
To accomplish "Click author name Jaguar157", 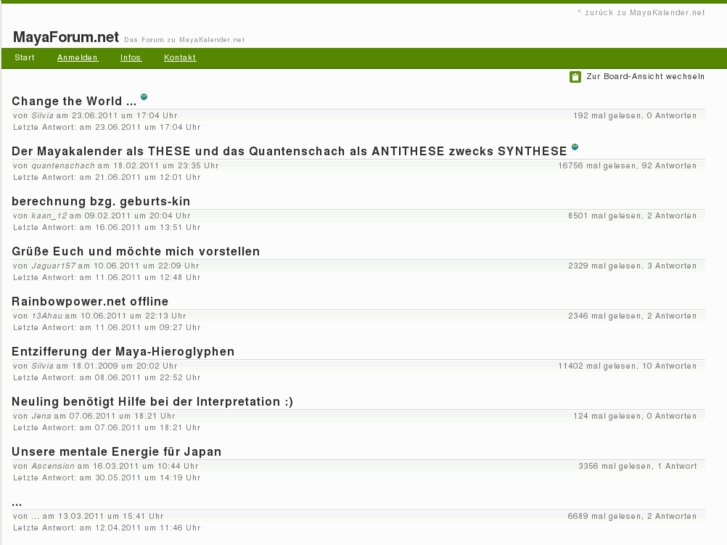I will pyautogui.click(x=53, y=266).
